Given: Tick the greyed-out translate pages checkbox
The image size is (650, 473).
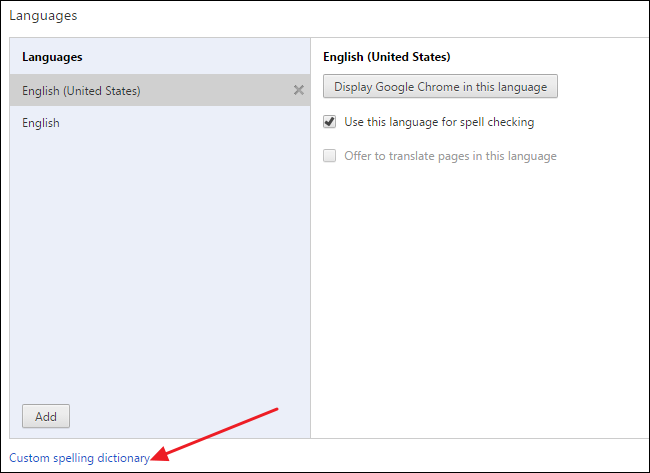Looking at the screenshot, I should click(330, 156).
